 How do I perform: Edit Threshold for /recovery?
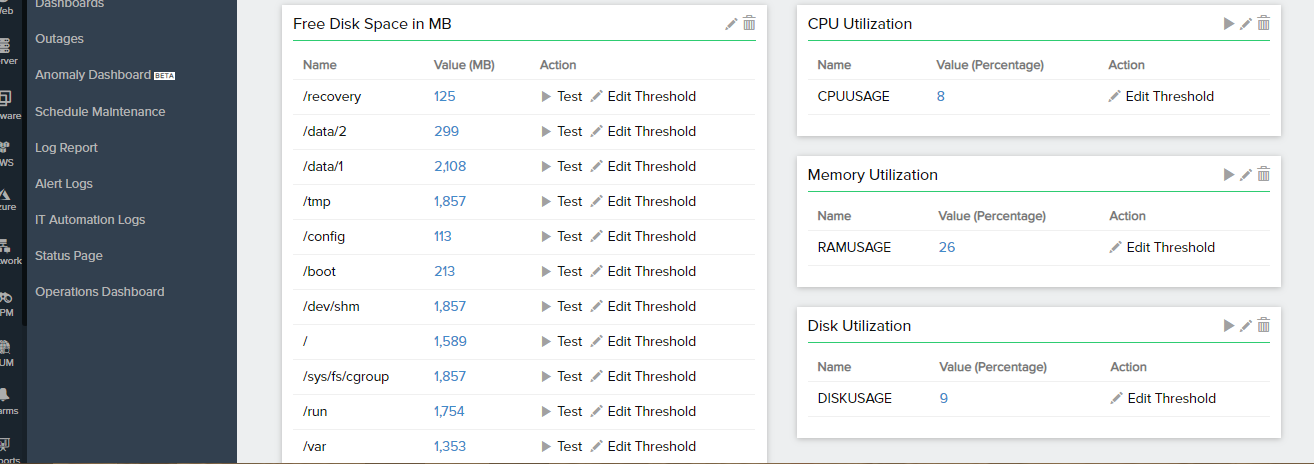(x=643, y=97)
